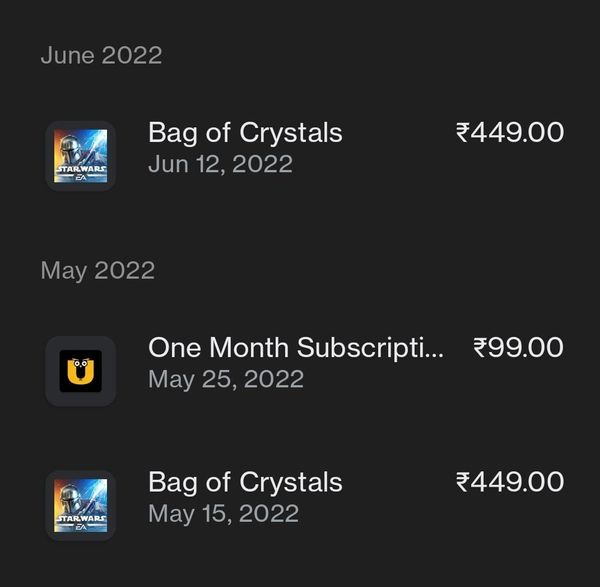View ₹449.00 price of May 15 purchase

510,482
